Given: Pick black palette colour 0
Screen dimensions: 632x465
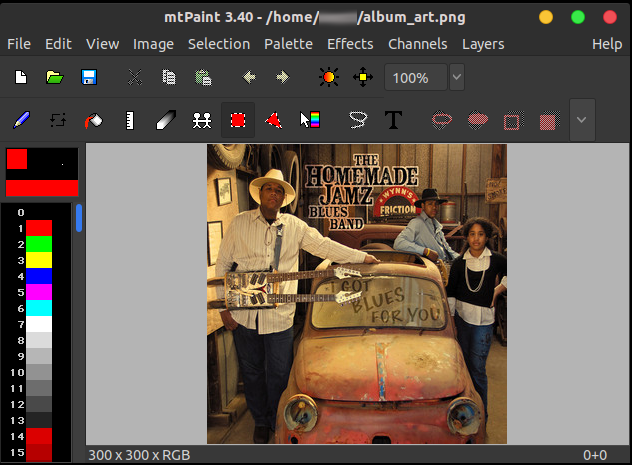Looking at the screenshot, I should (39, 212).
